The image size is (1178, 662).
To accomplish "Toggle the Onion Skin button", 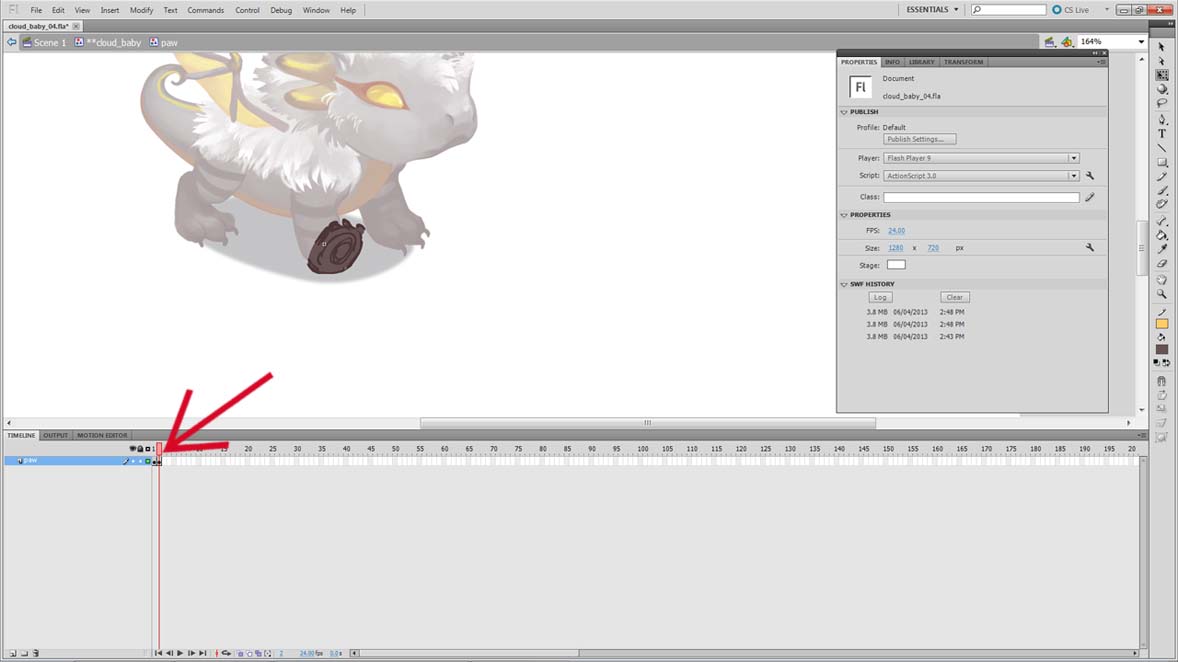I will (240, 654).
